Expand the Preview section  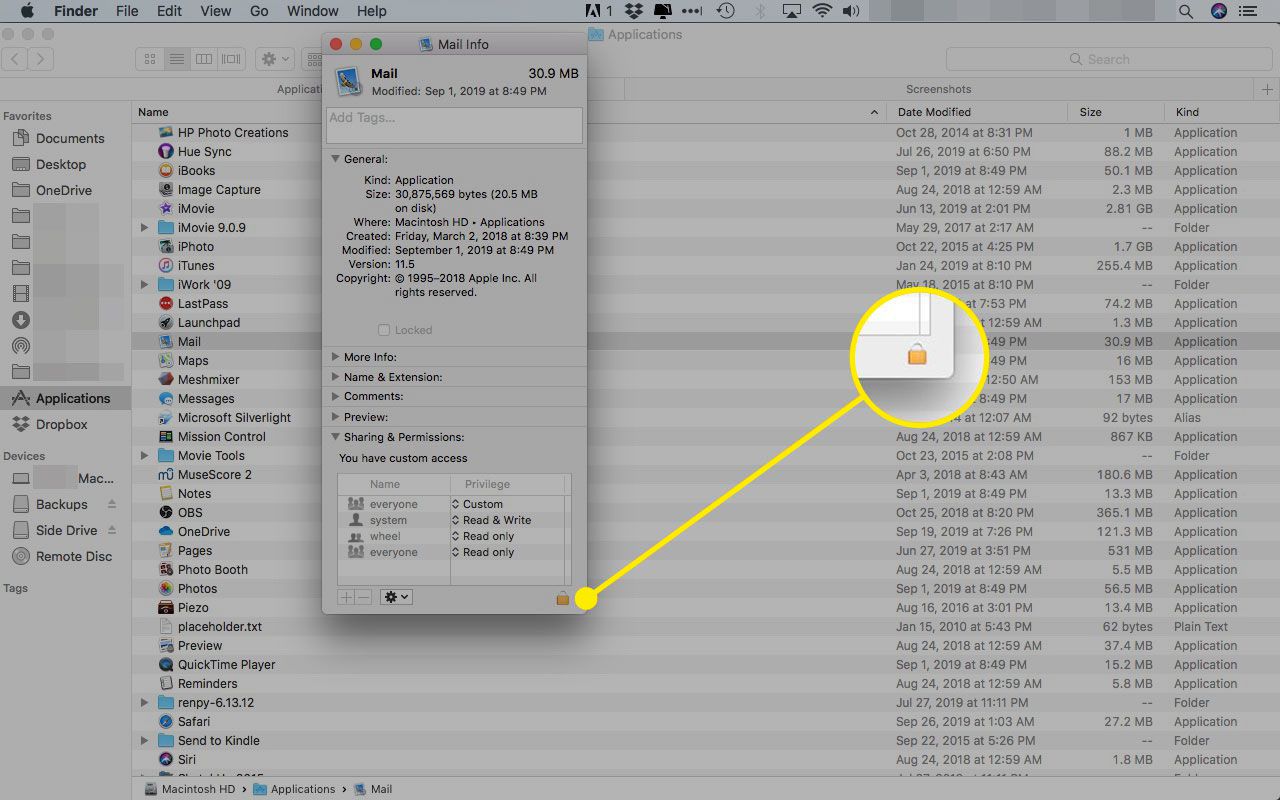(x=335, y=417)
